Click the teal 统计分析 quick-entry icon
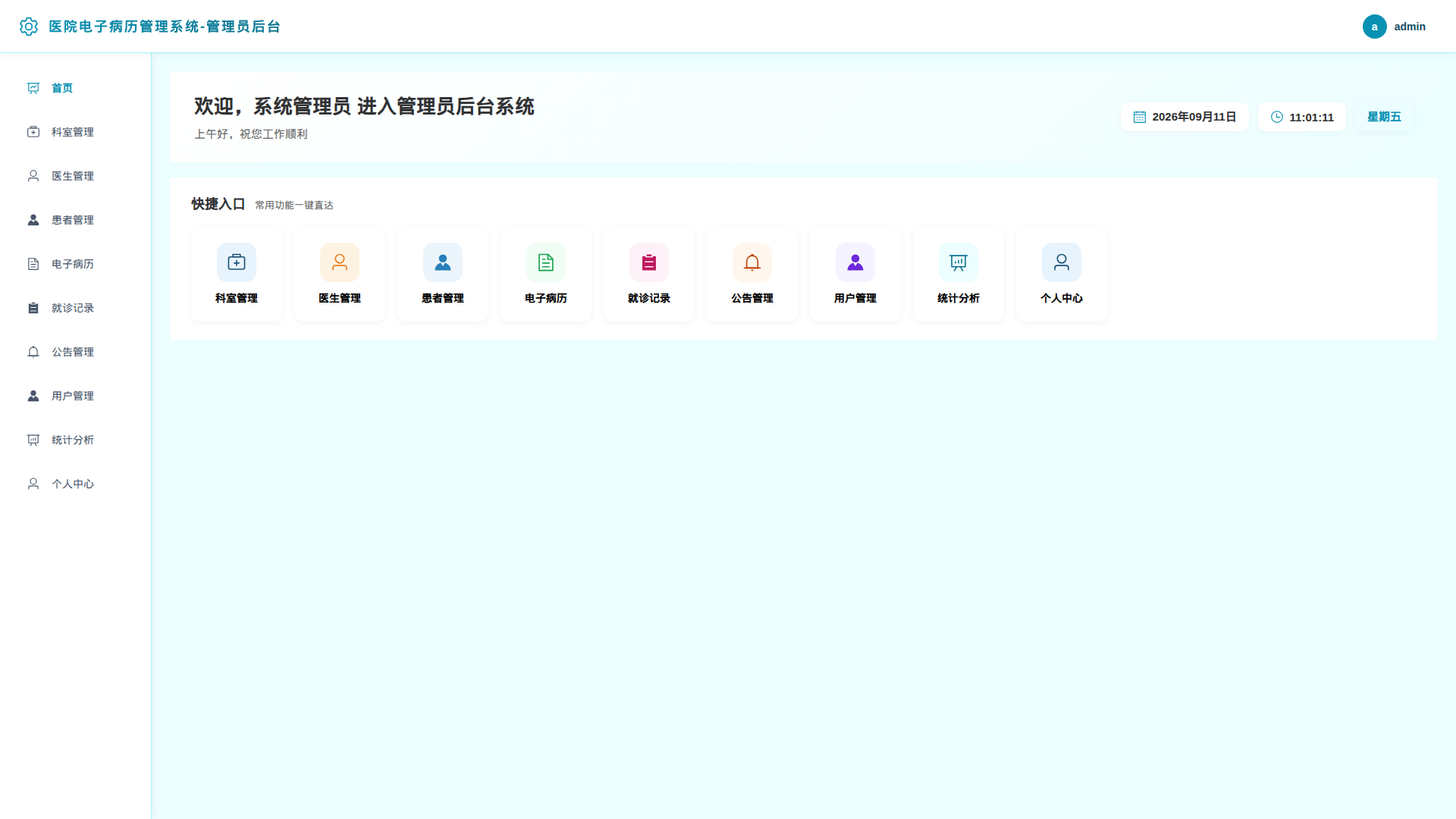The image size is (1456, 819). pos(959,262)
